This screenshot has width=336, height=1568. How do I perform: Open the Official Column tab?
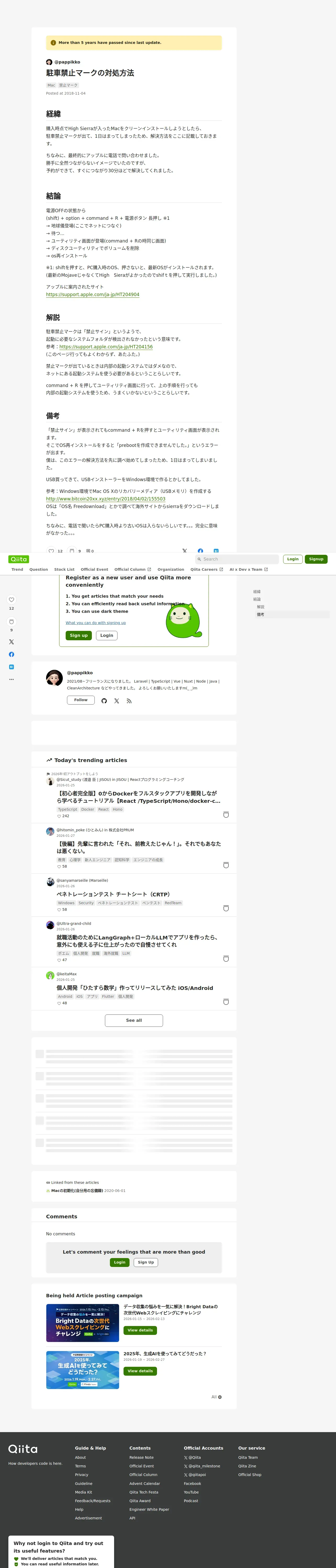pos(132,569)
